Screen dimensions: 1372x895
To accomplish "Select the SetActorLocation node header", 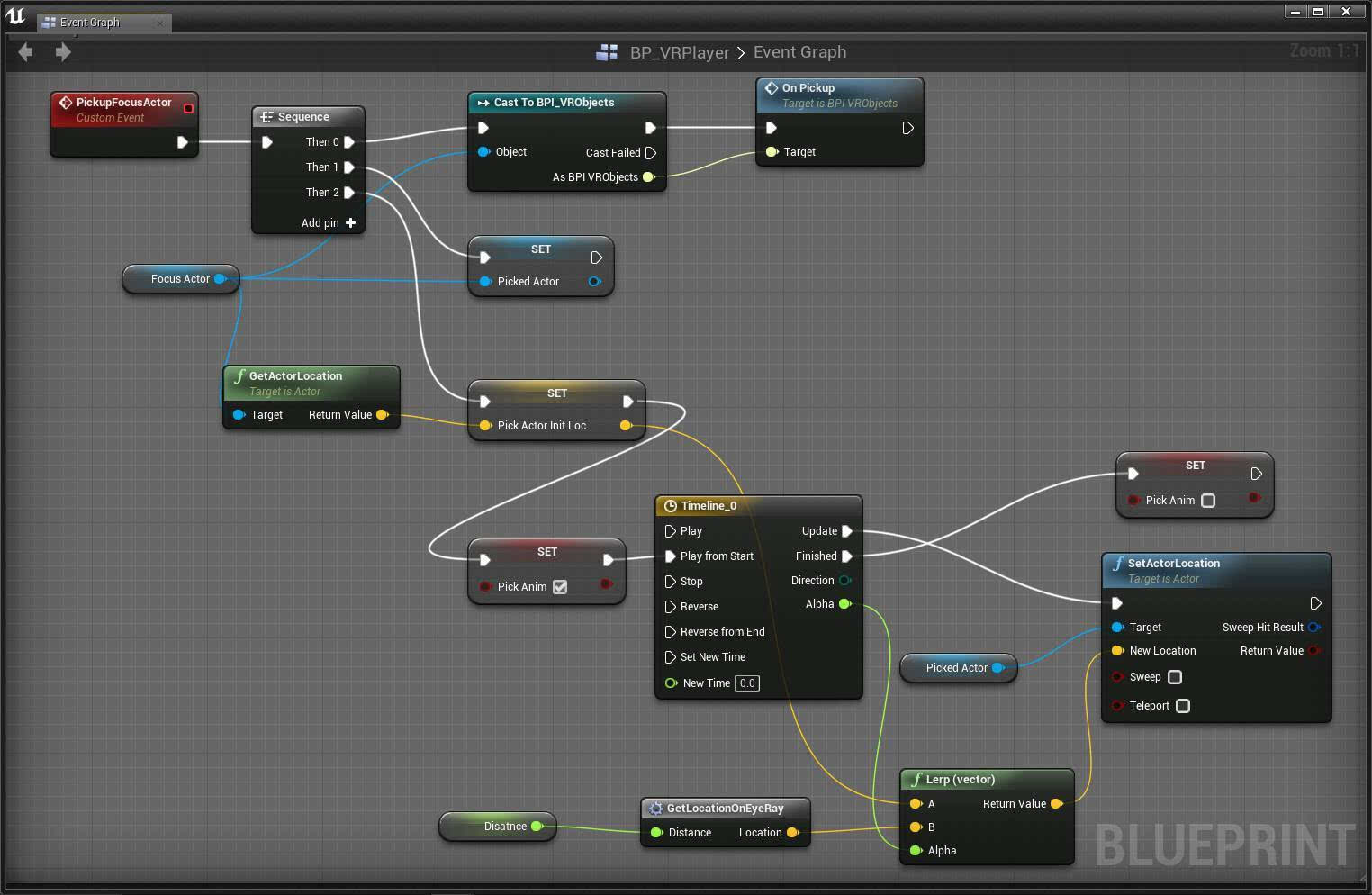I will pyautogui.click(x=1216, y=570).
